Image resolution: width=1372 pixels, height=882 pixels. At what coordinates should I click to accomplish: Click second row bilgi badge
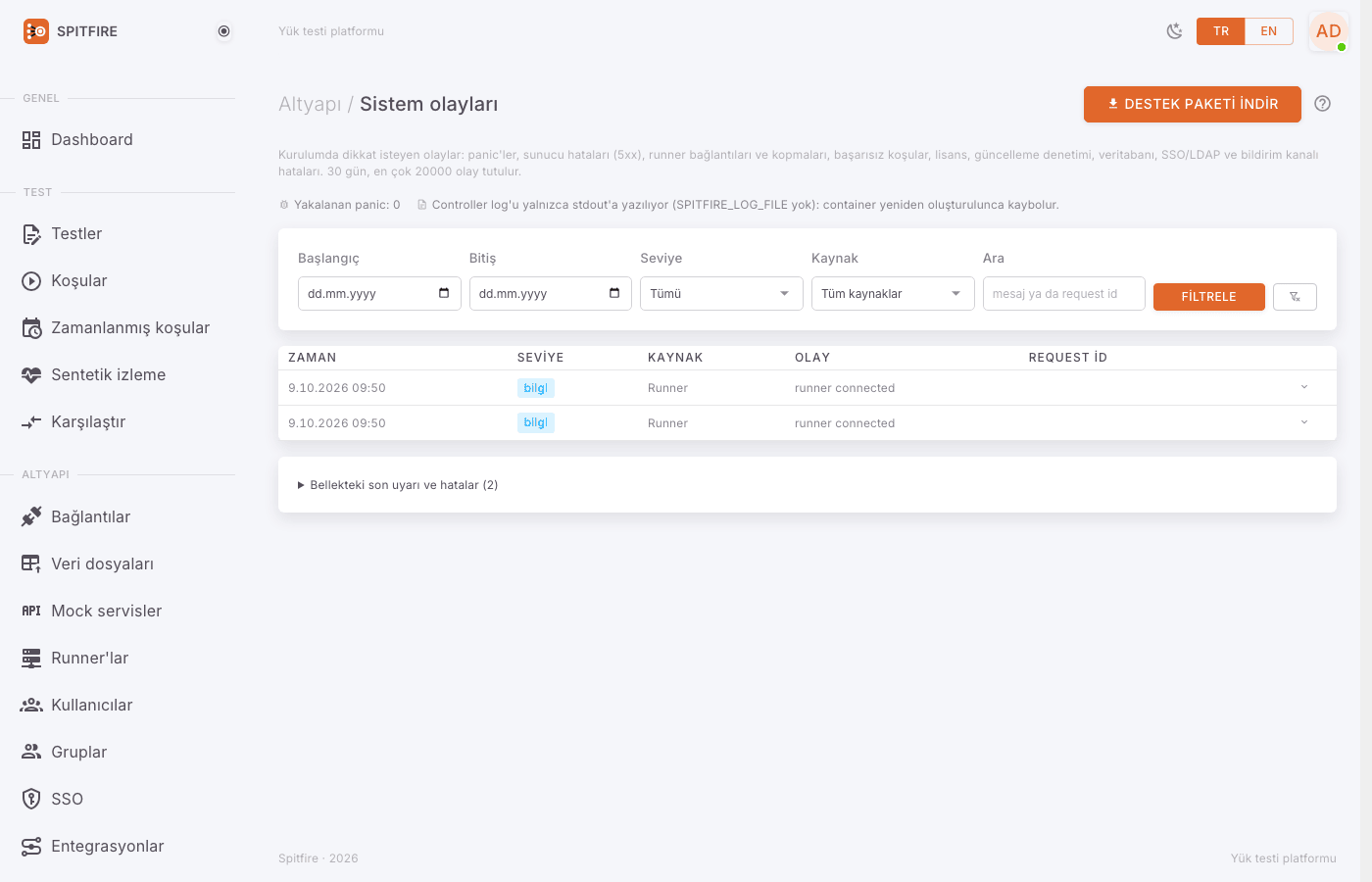click(536, 423)
